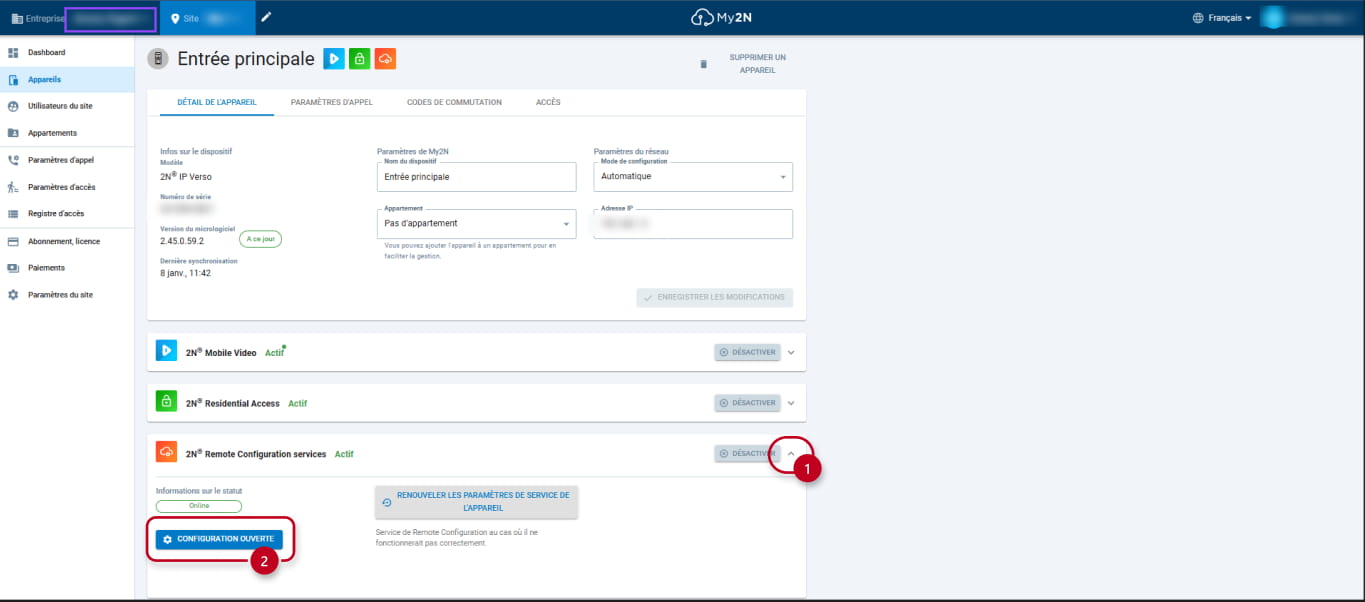Open Mode de configuration dropdown
The width and height of the screenshot is (1365, 602).
point(693,177)
